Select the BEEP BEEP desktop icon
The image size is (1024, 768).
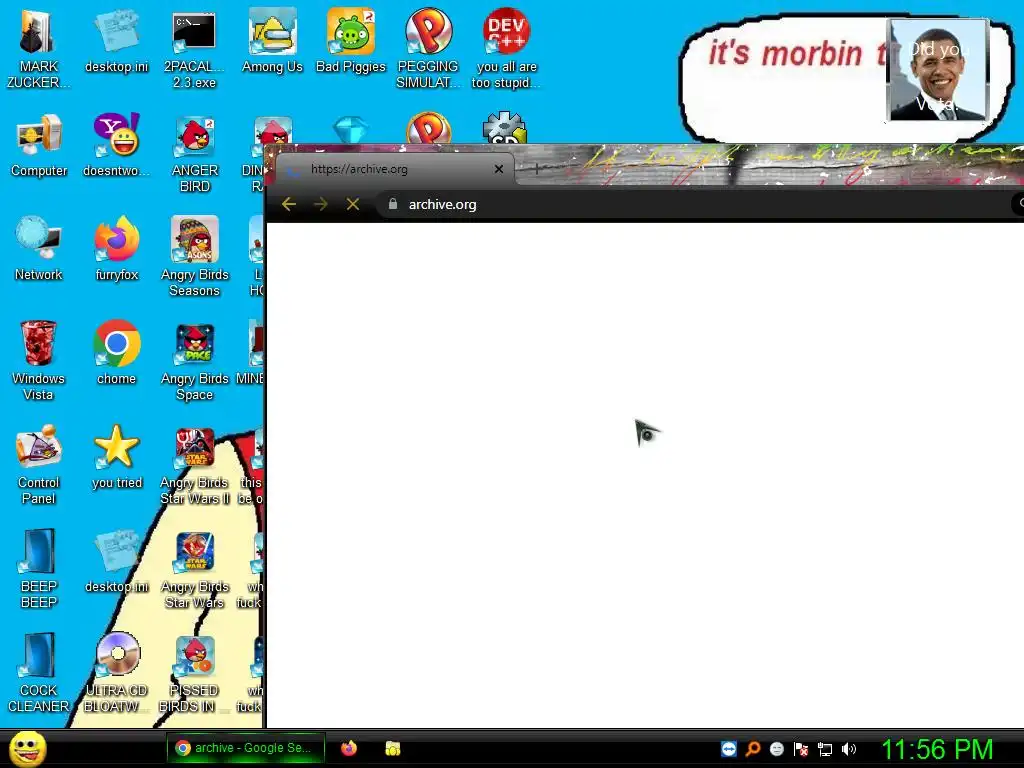point(39,569)
